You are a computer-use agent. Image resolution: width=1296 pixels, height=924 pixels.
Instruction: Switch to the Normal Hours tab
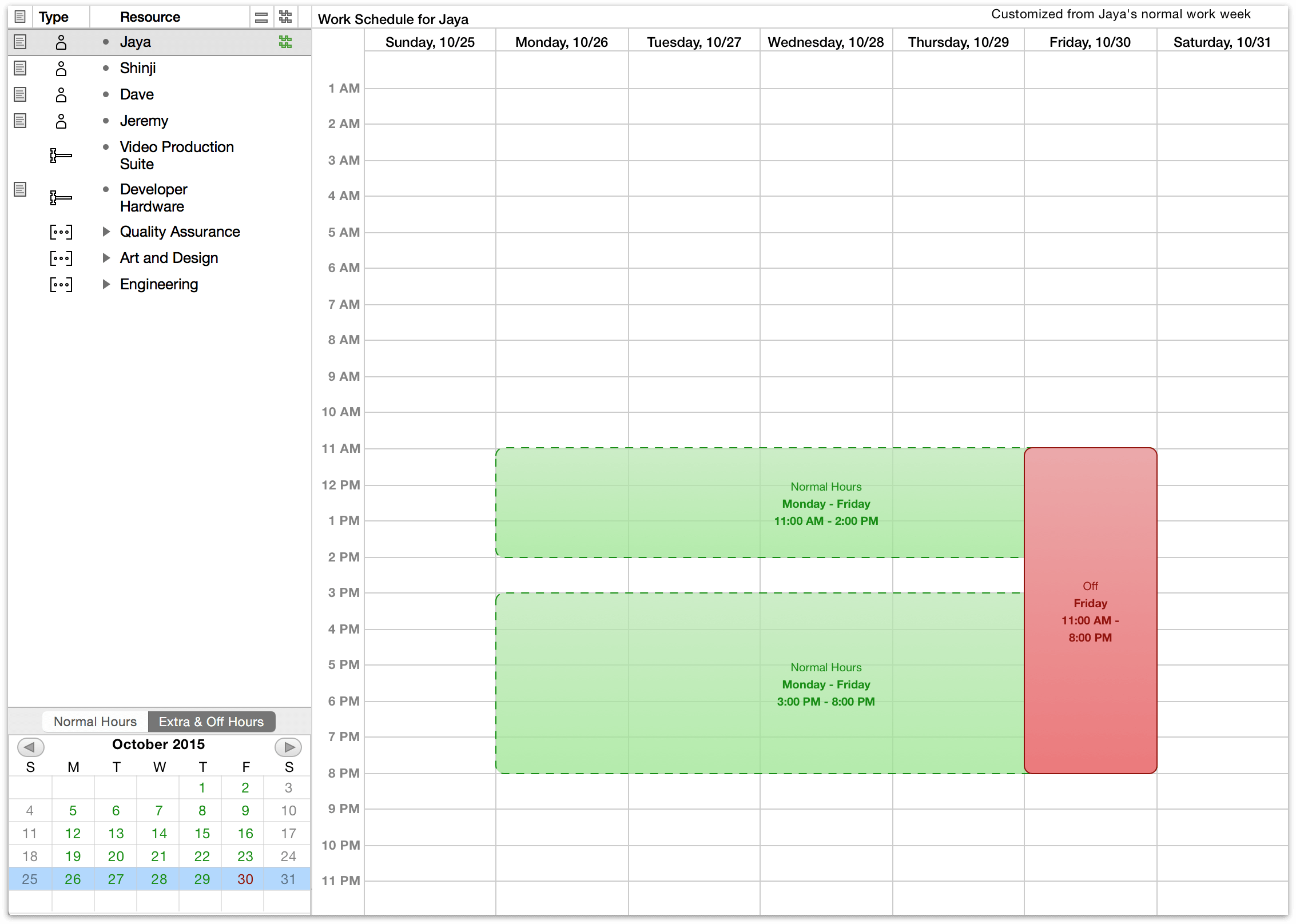[96, 721]
